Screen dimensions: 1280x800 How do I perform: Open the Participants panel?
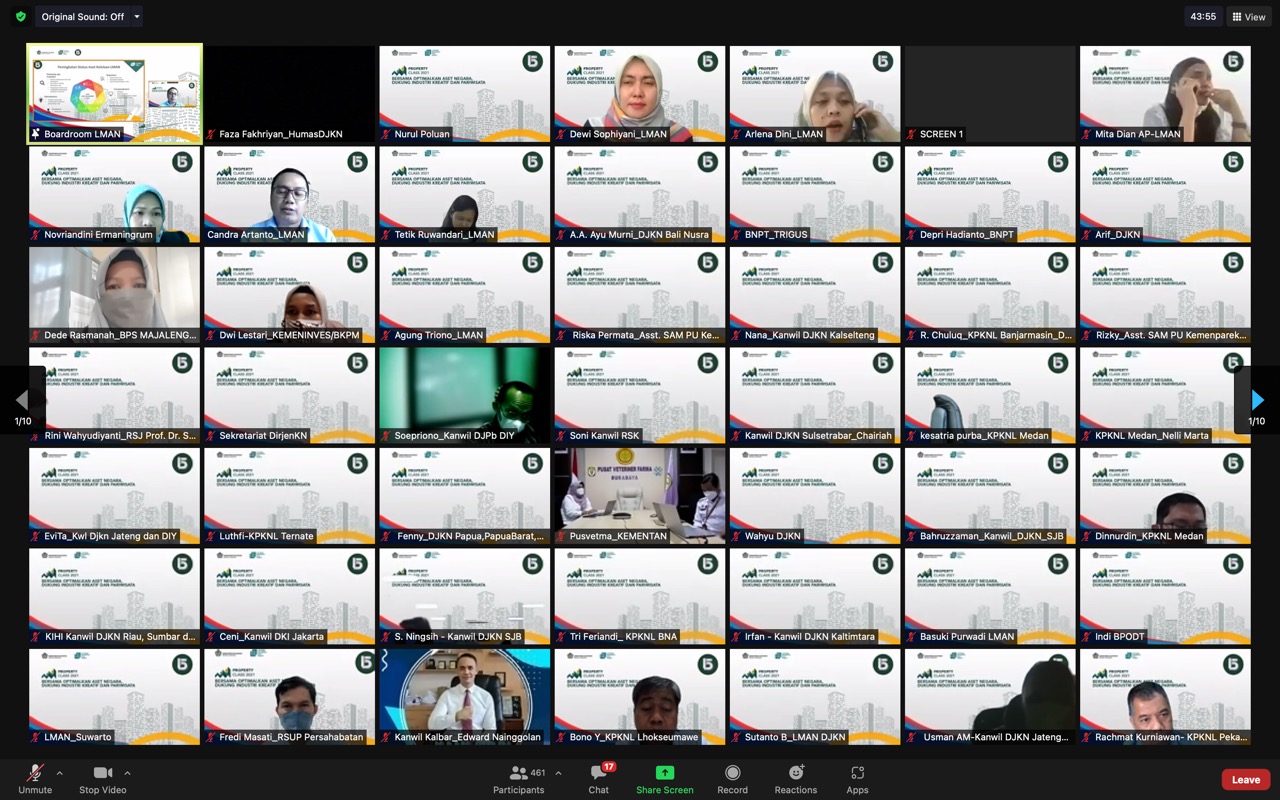coord(518,779)
